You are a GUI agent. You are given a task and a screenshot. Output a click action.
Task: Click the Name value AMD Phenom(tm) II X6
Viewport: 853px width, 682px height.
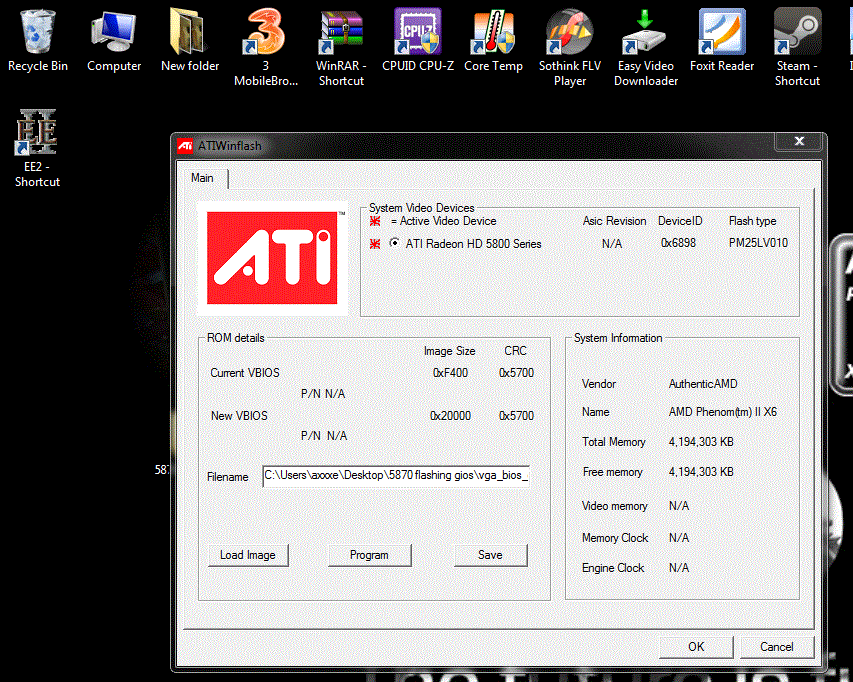coord(722,412)
